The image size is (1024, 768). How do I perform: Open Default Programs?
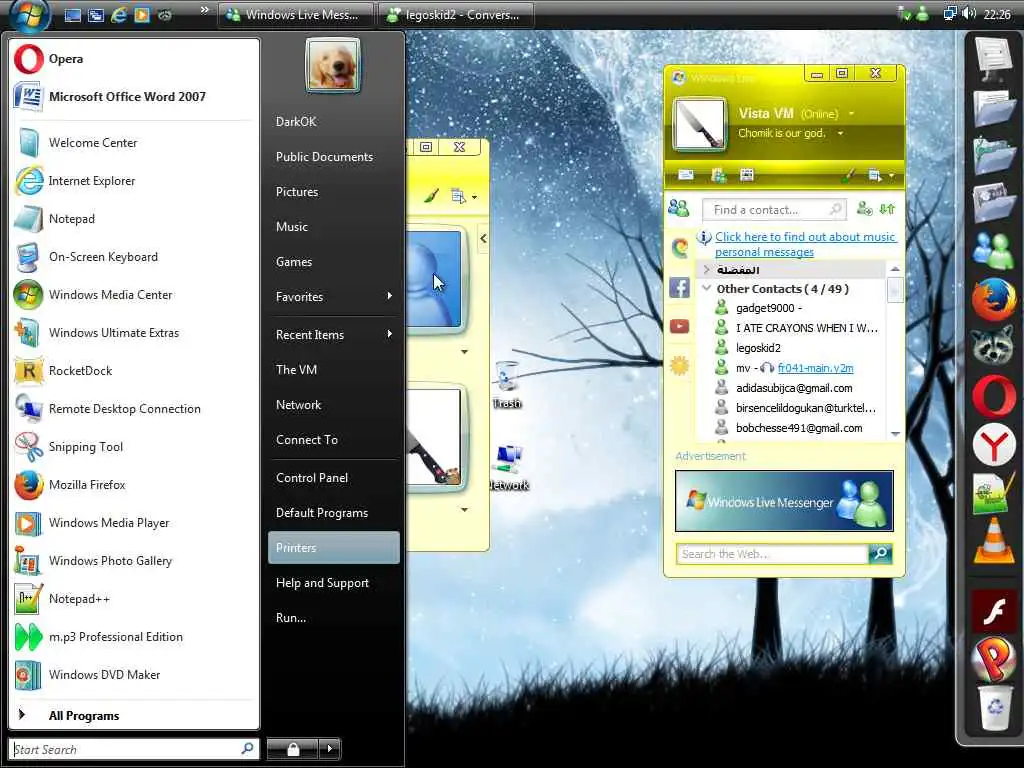(322, 513)
